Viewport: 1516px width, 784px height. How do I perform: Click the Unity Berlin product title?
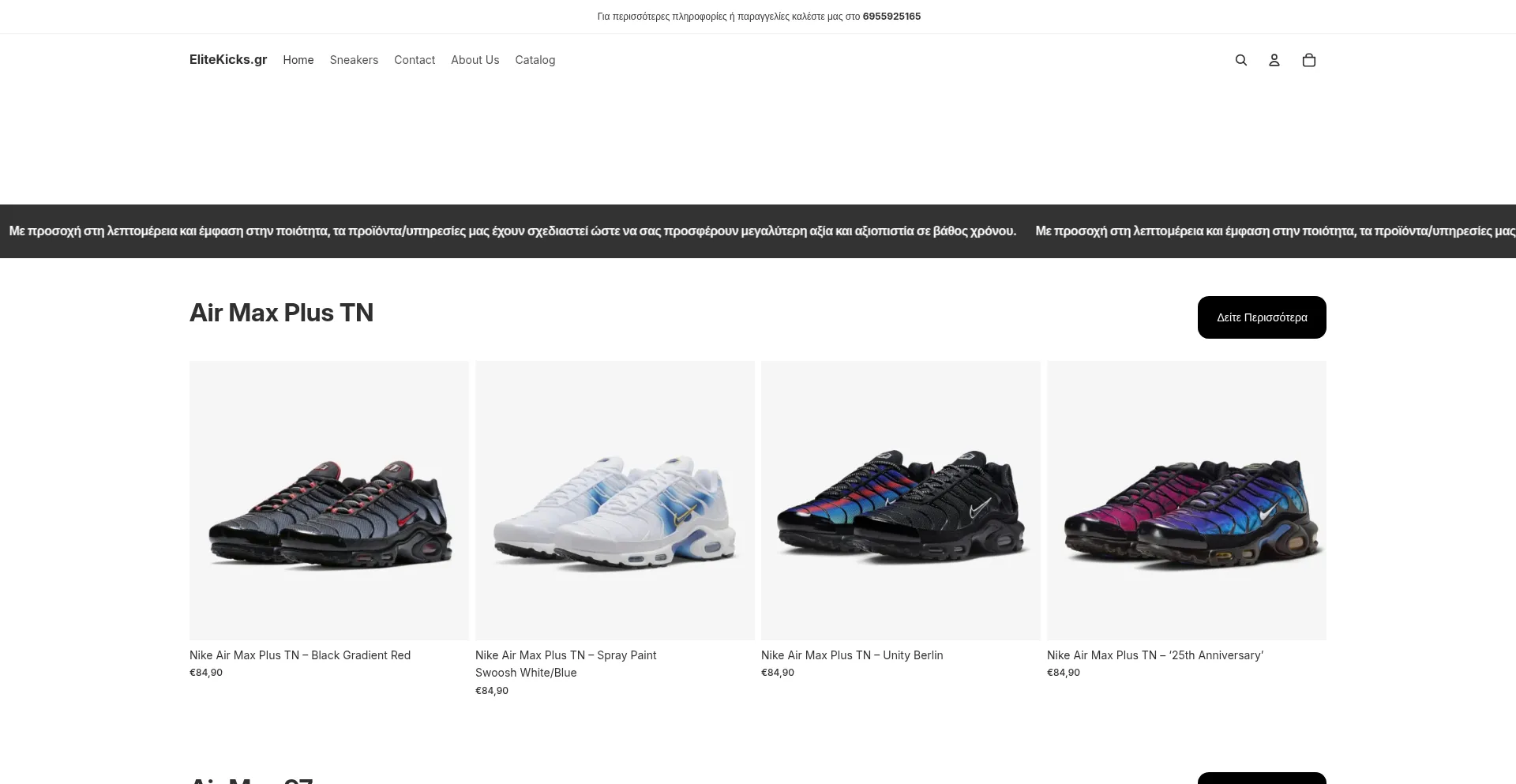pyautogui.click(x=852, y=655)
